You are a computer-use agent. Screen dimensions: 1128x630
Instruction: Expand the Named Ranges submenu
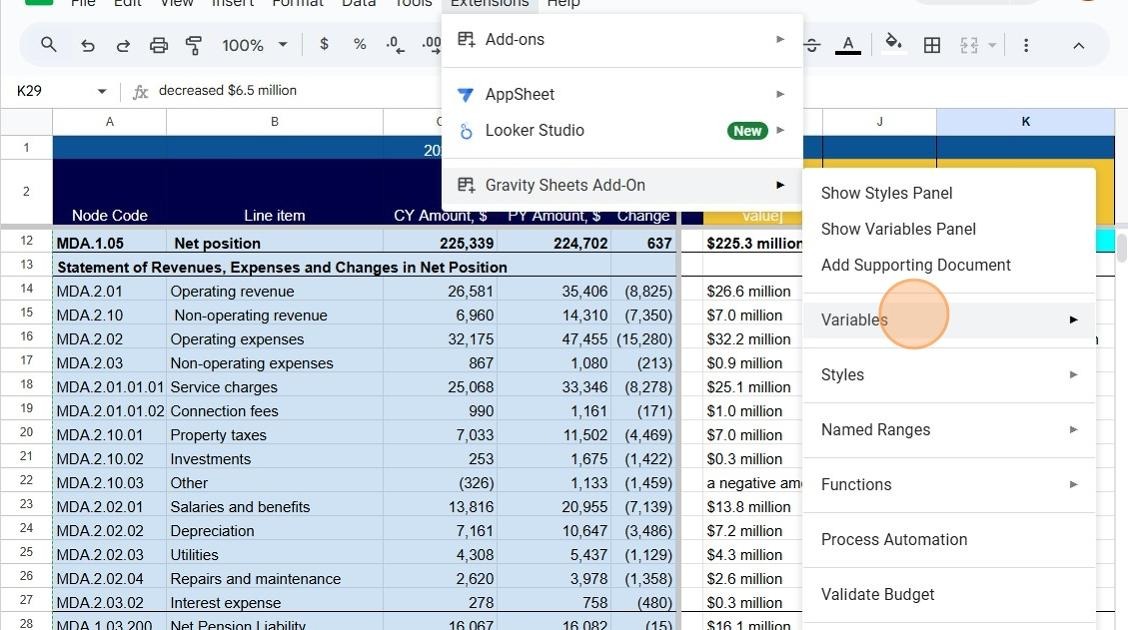(x=949, y=429)
